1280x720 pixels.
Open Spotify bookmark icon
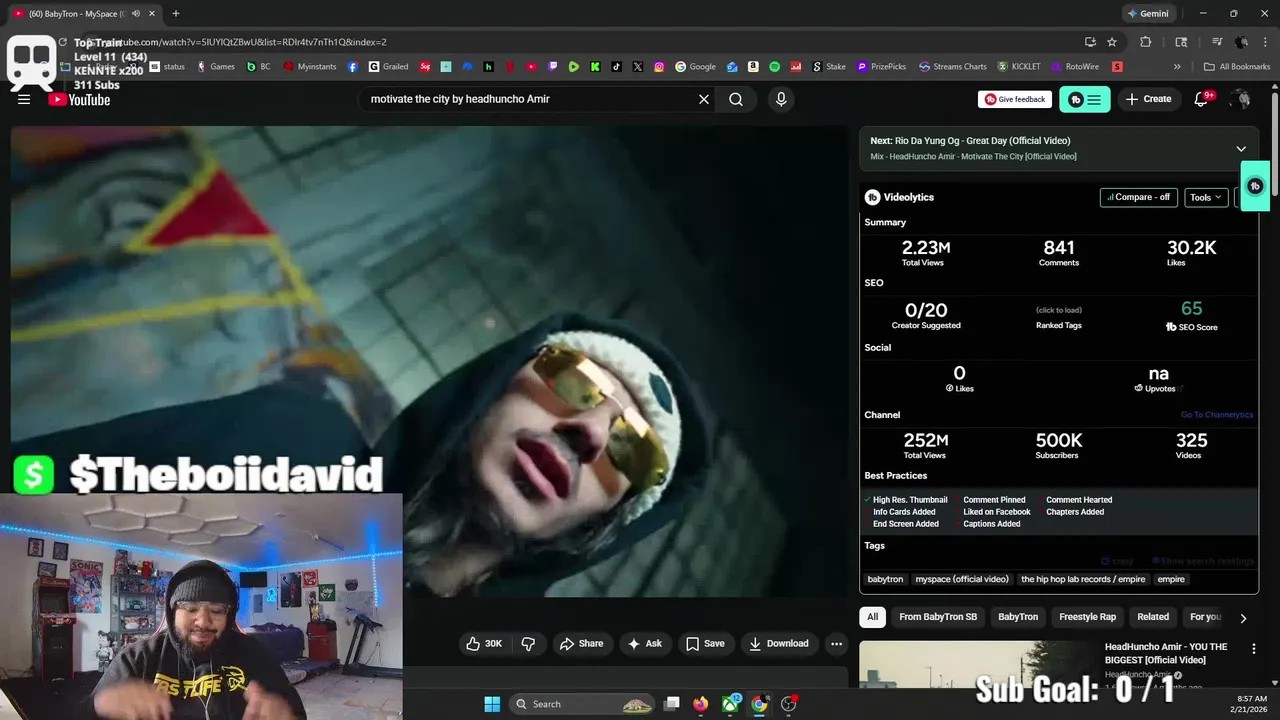(x=775, y=67)
